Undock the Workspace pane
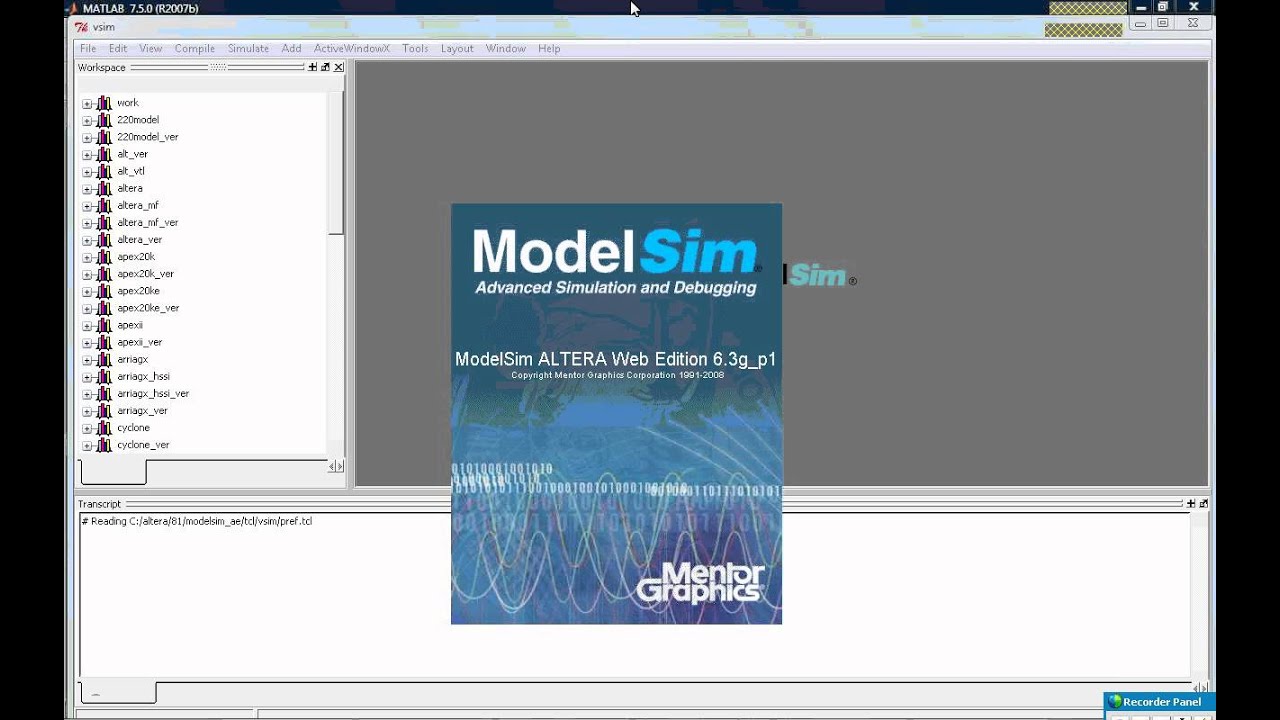 point(325,67)
